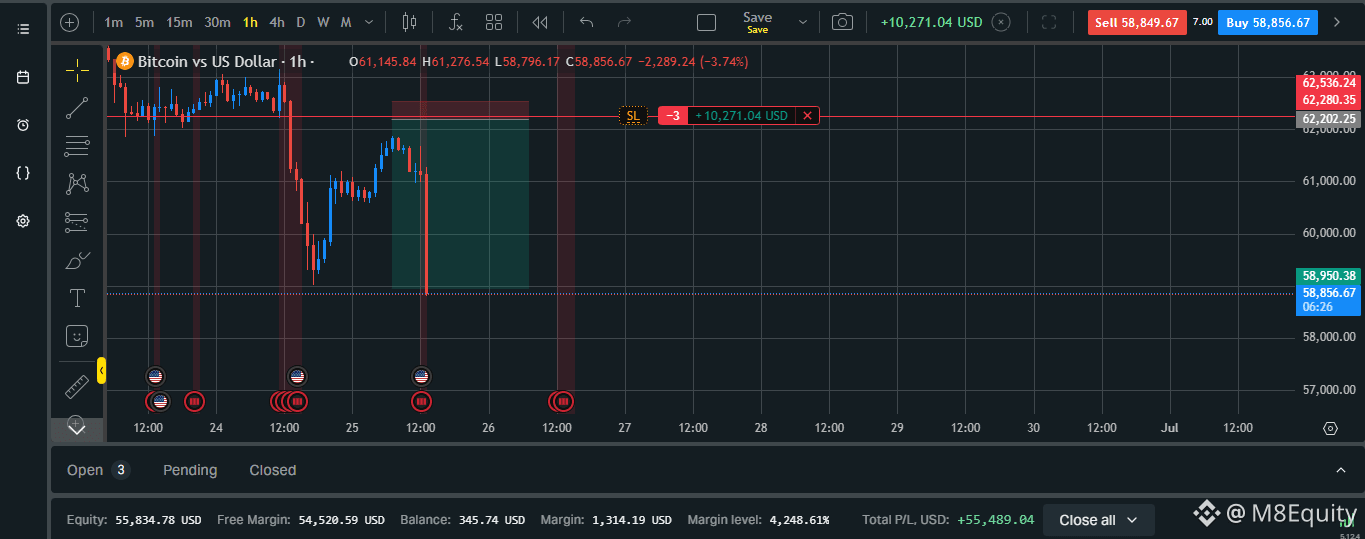Redo the chart action
1365x539 pixels.
pos(625,22)
